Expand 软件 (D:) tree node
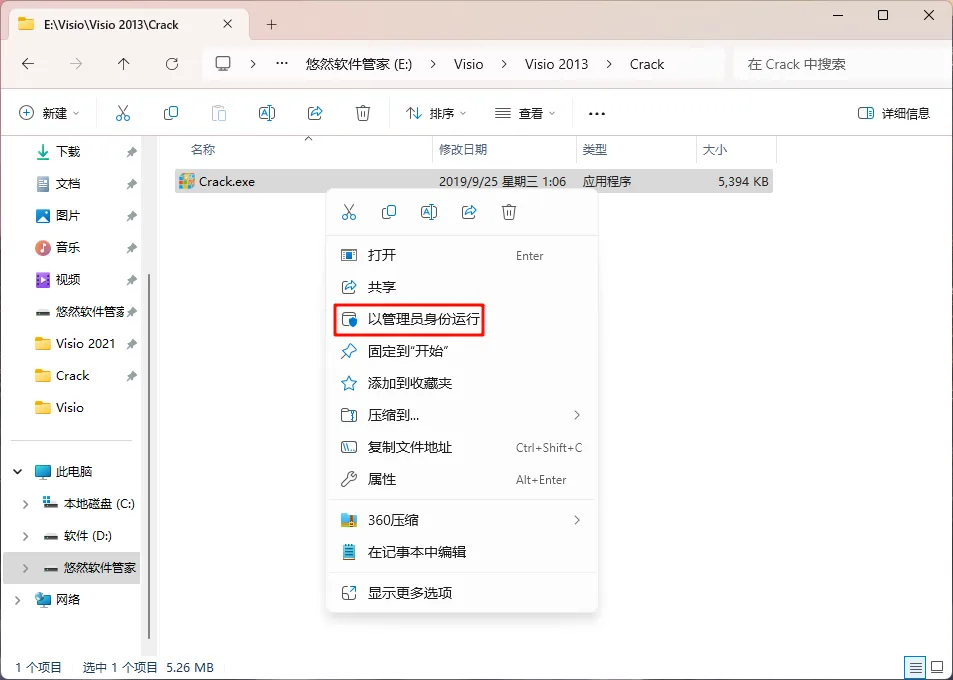The height and width of the screenshot is (680, 953). point(26,536)
